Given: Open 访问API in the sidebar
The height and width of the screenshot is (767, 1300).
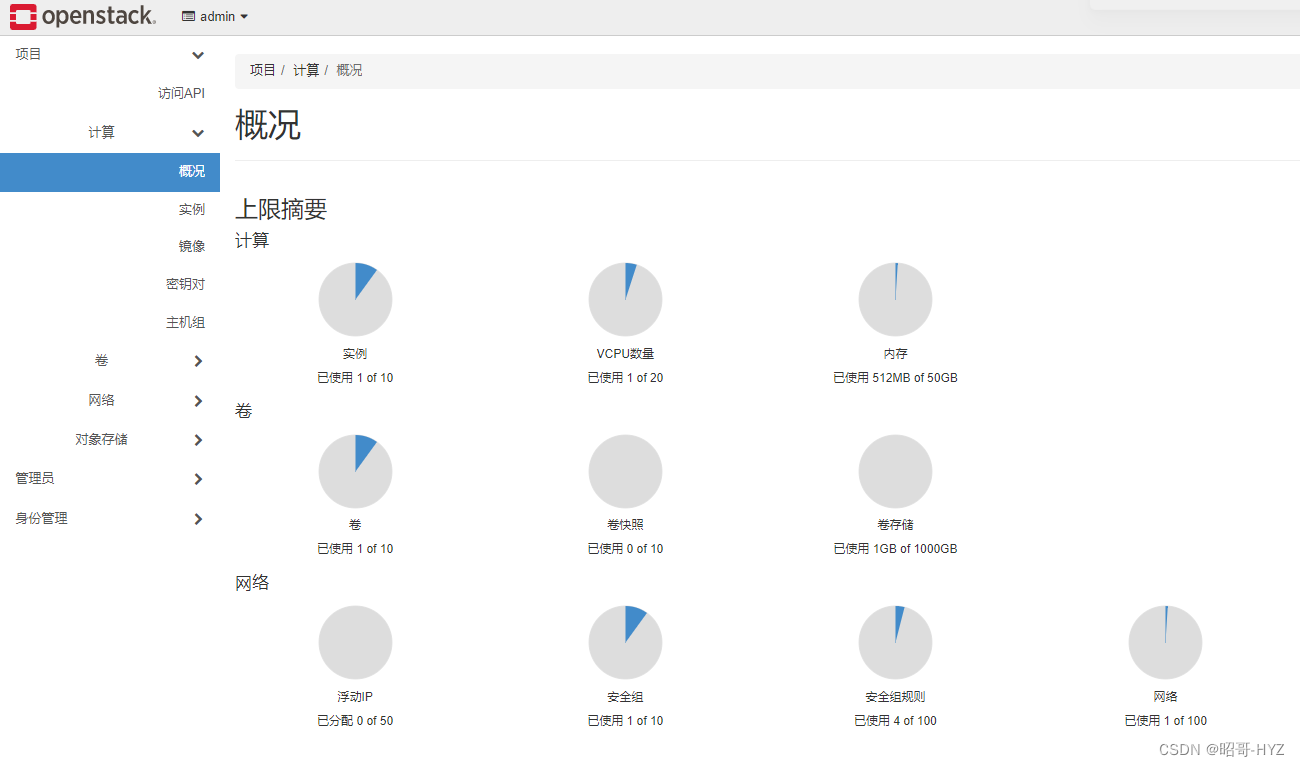Looking at the screenshot, I should [x=181, y=93].
